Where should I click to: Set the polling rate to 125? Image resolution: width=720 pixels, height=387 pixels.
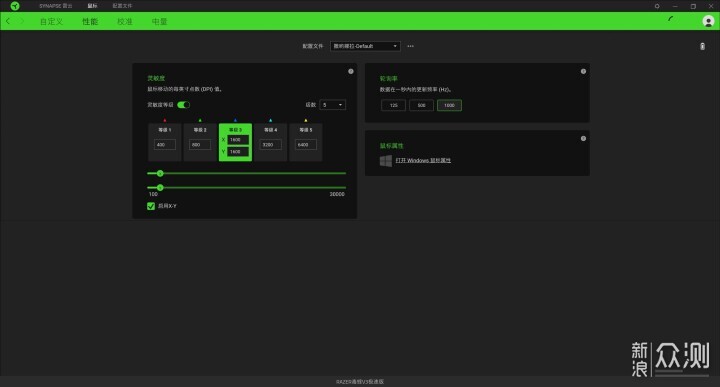394,105
